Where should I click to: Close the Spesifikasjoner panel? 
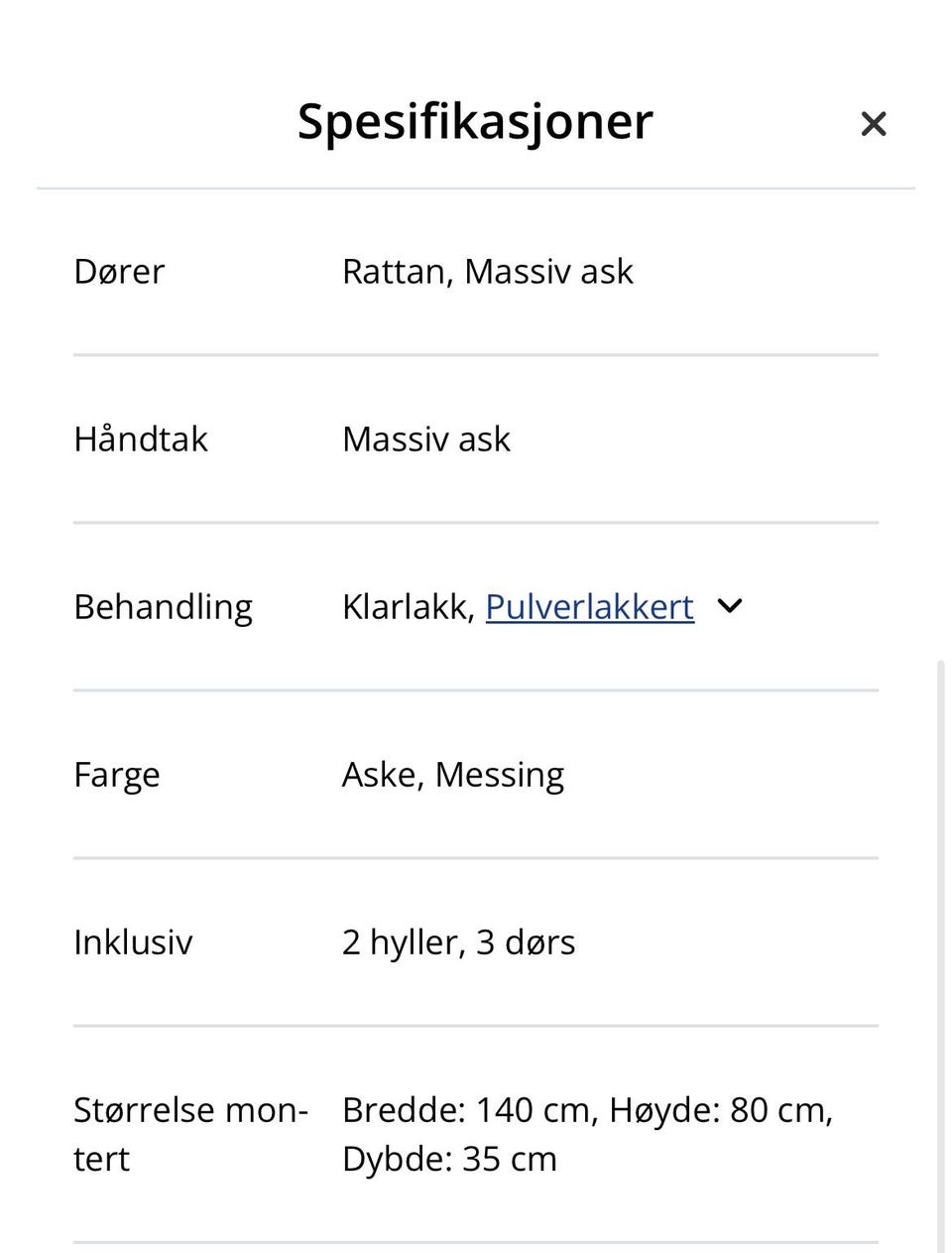(x=873, y=124)
